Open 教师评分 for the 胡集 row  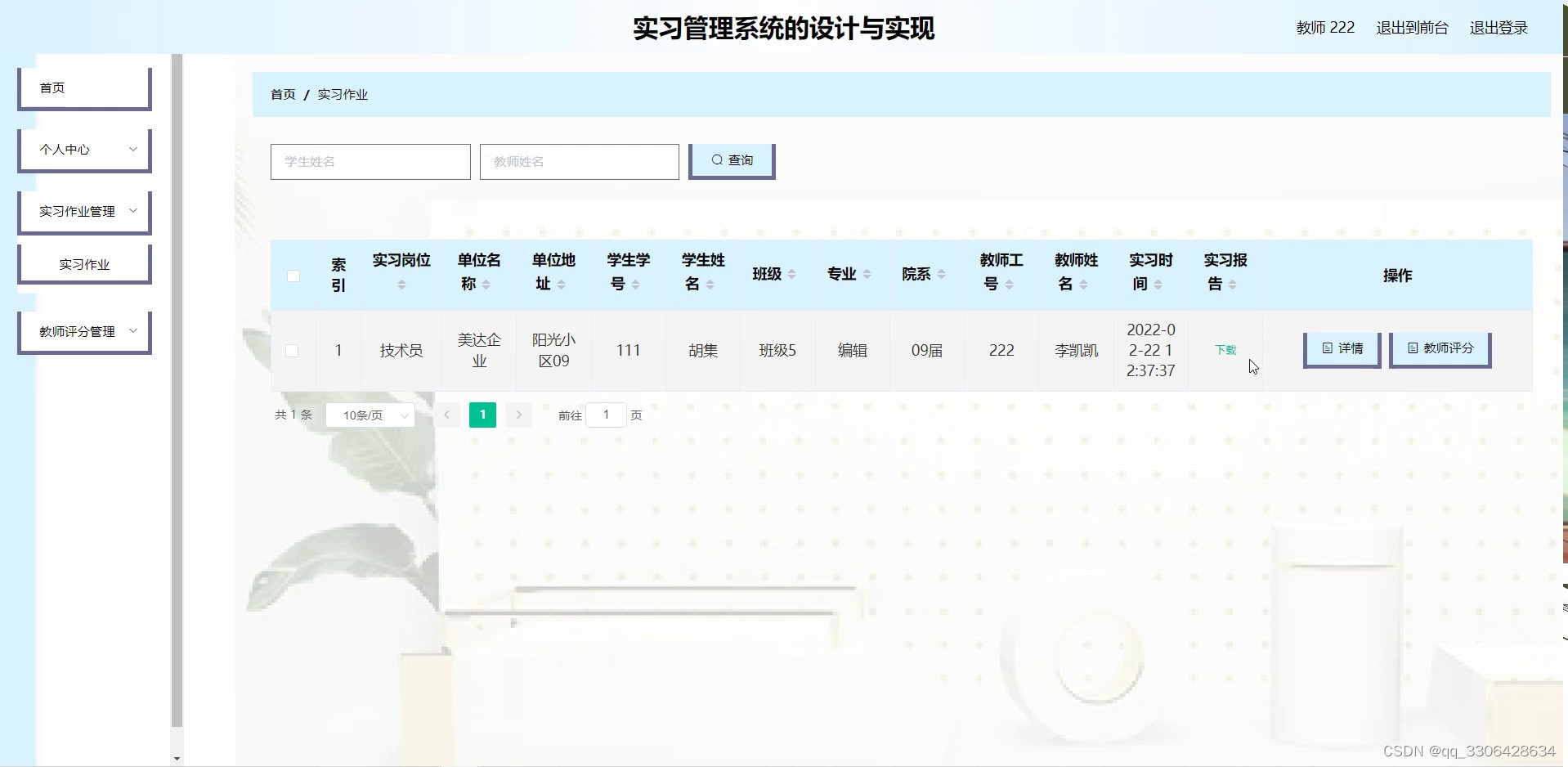coord(1440,349)
